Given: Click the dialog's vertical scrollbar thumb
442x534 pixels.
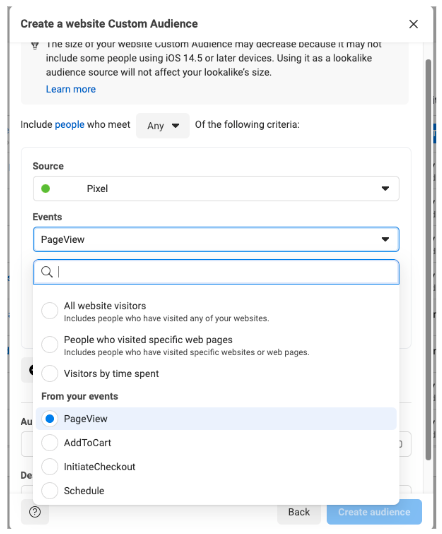Looking at the screenshot, I should click(x=428, y=260).
